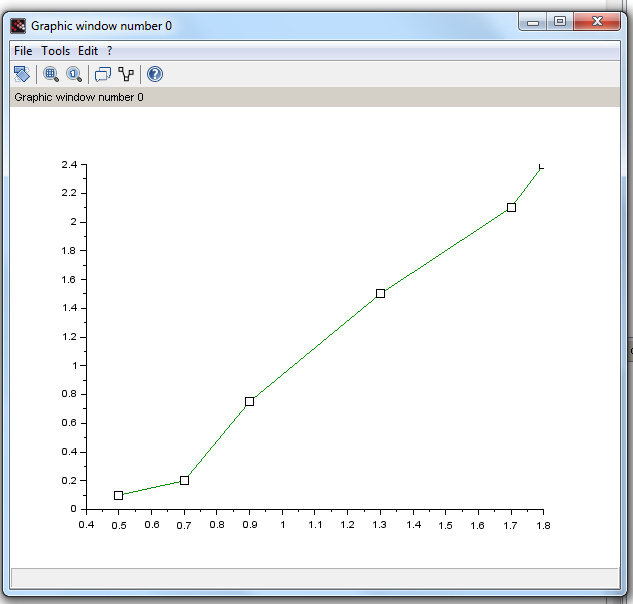Viewport: 633px width, 604px height.
Task: Select the square marker at x = 1.7
Action: 511,208
